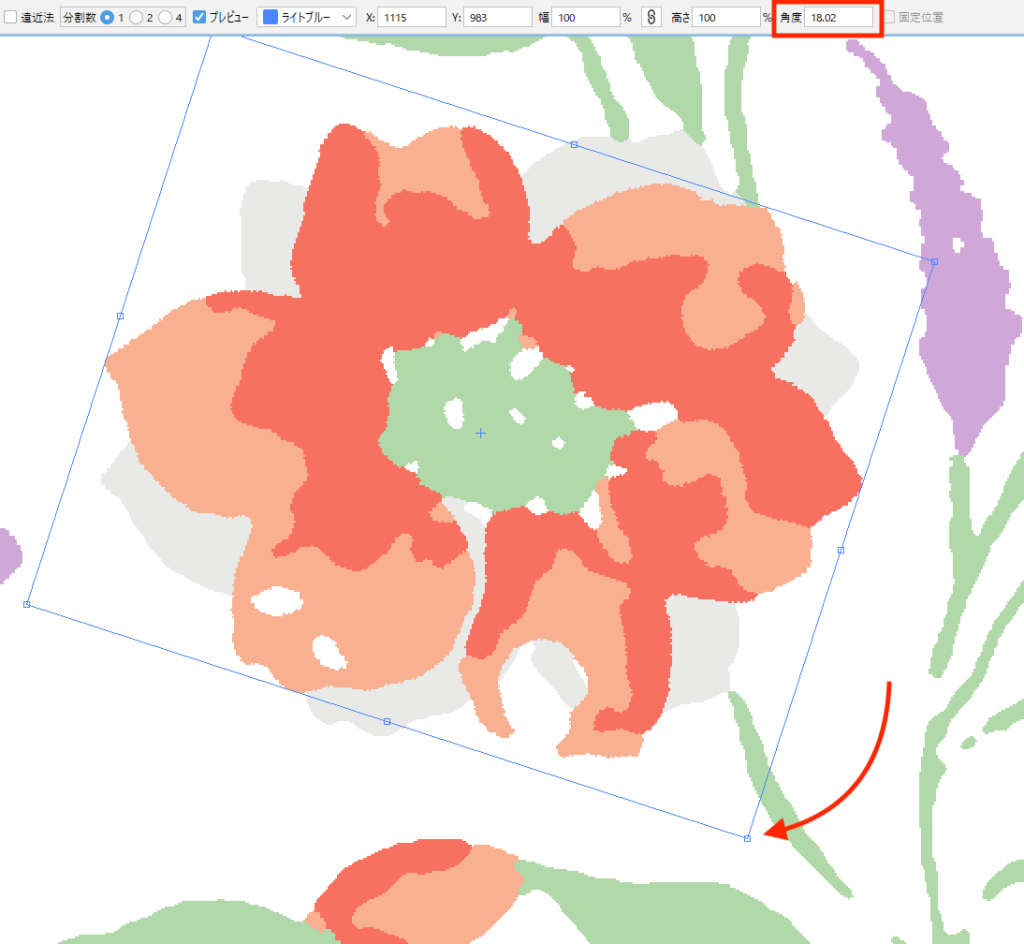Click the left edge midpoint transform handle
The image size is (1024, 944).
coord(120,316)
